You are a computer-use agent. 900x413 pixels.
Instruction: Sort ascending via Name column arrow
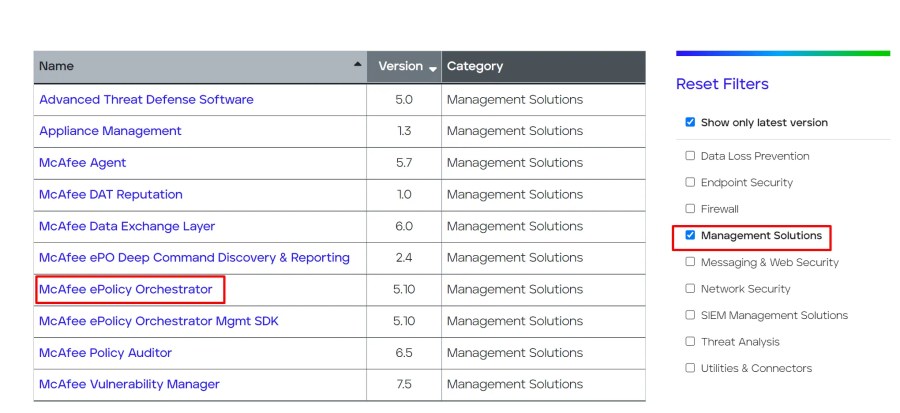point(358,64)
